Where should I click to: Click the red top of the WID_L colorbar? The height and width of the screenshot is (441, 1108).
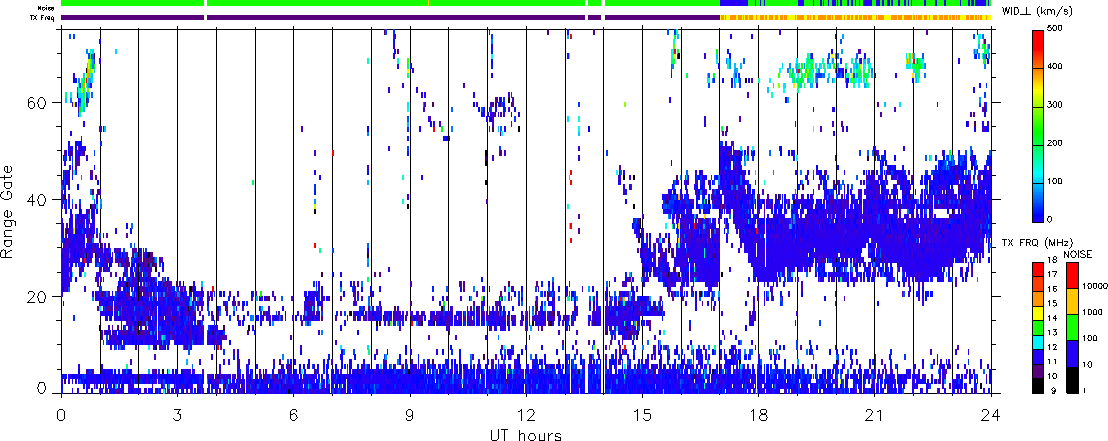(1038, 38)
